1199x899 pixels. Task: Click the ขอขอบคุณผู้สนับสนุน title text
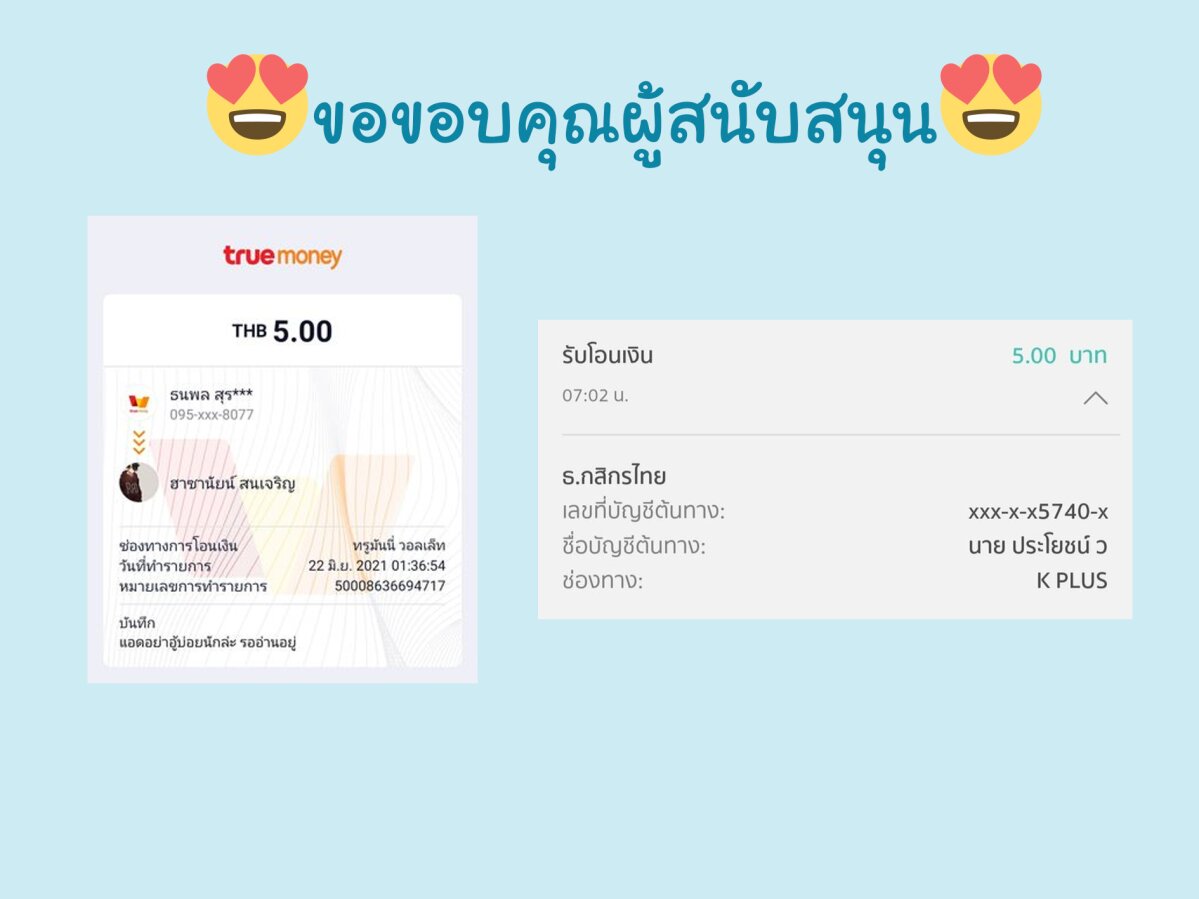click(625, 120)
